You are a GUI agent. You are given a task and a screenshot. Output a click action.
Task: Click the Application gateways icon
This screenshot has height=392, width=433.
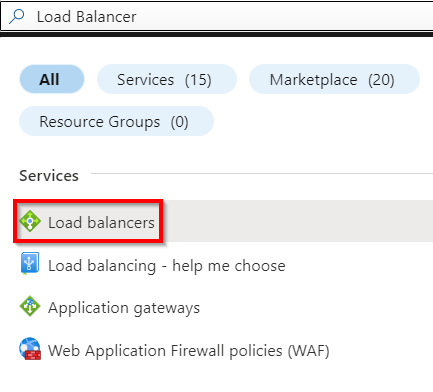pyautogui.click(x=30, y=306)
